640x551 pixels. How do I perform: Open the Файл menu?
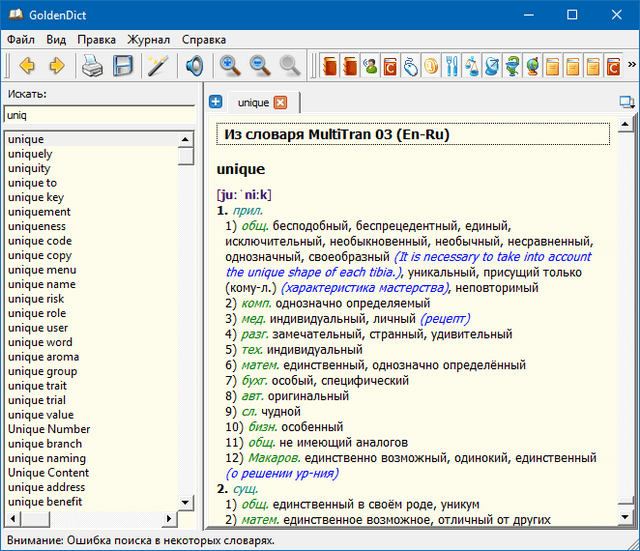(x=21, y=40)
